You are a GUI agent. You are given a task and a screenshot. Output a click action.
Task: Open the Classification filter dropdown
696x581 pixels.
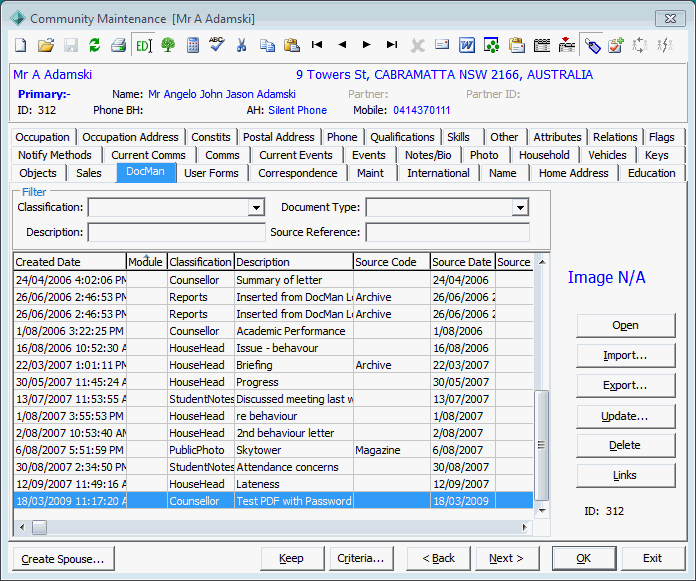coord(256,207)
